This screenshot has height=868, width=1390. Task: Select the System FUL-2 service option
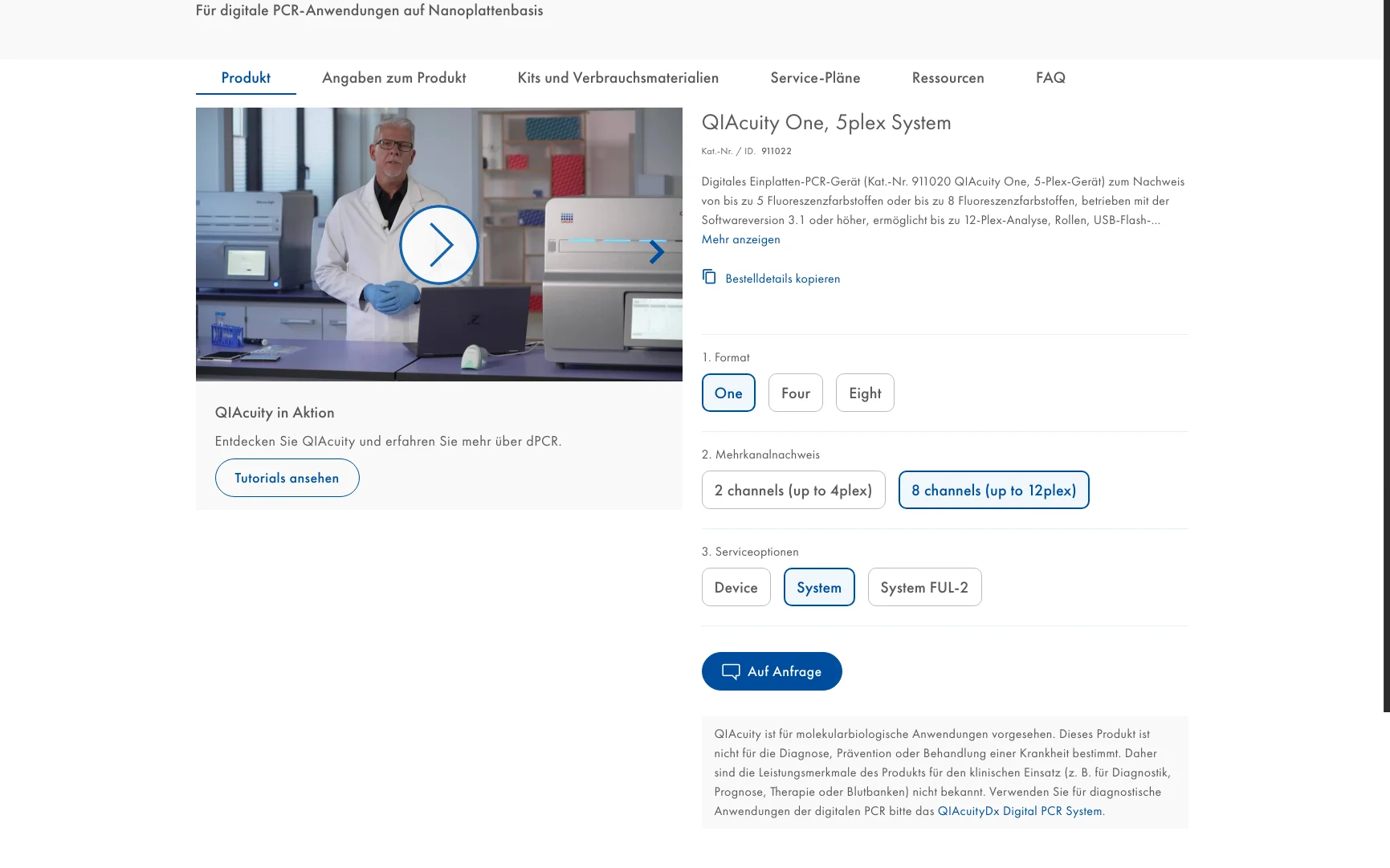point(924,587)
